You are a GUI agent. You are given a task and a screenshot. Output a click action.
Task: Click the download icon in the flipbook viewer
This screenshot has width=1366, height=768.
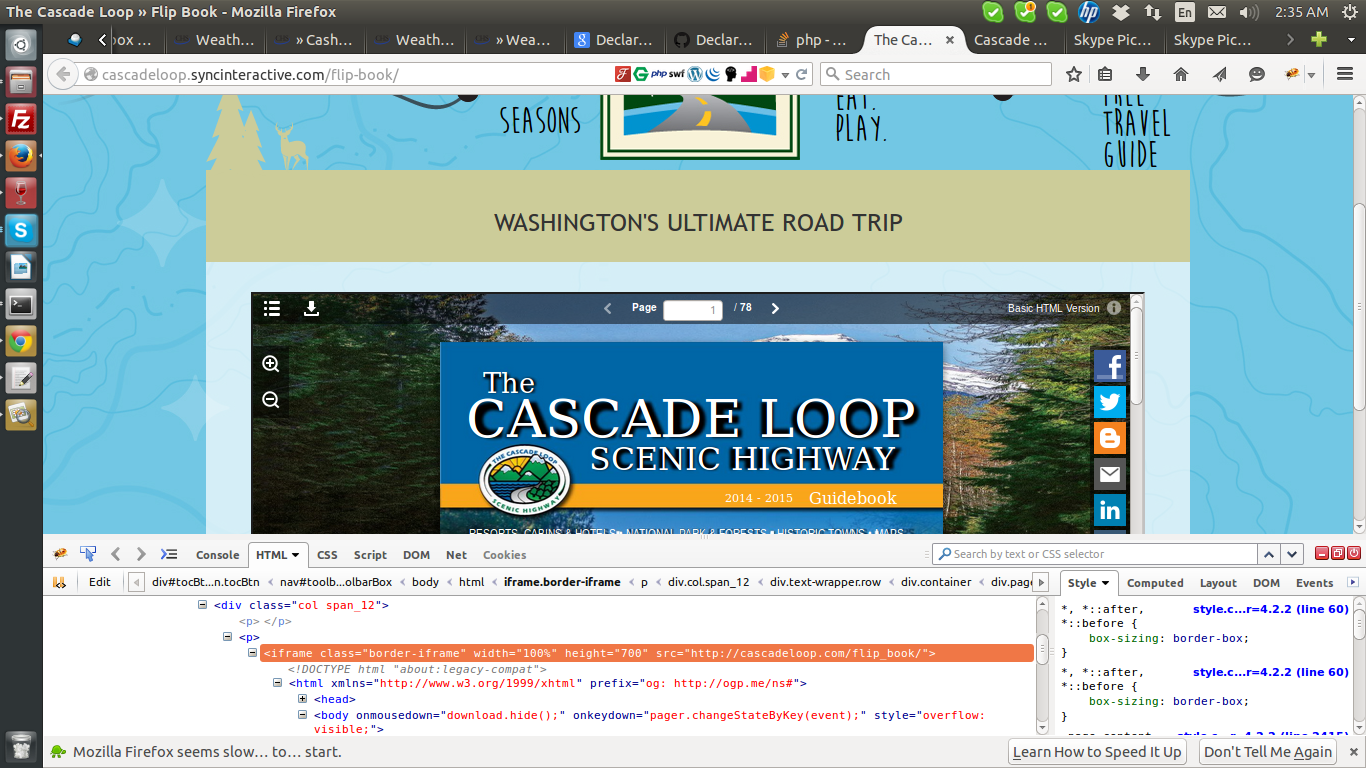tap(311, 310)
